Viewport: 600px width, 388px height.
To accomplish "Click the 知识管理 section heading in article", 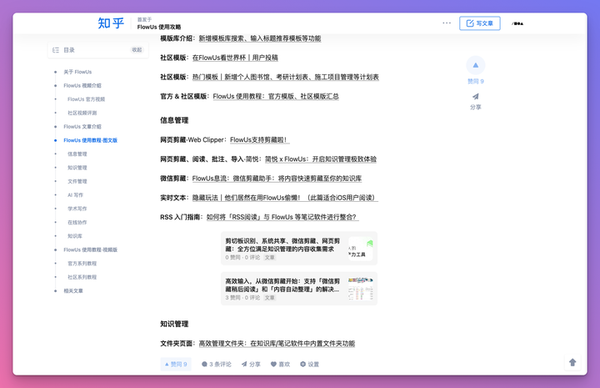I will 174,324.
